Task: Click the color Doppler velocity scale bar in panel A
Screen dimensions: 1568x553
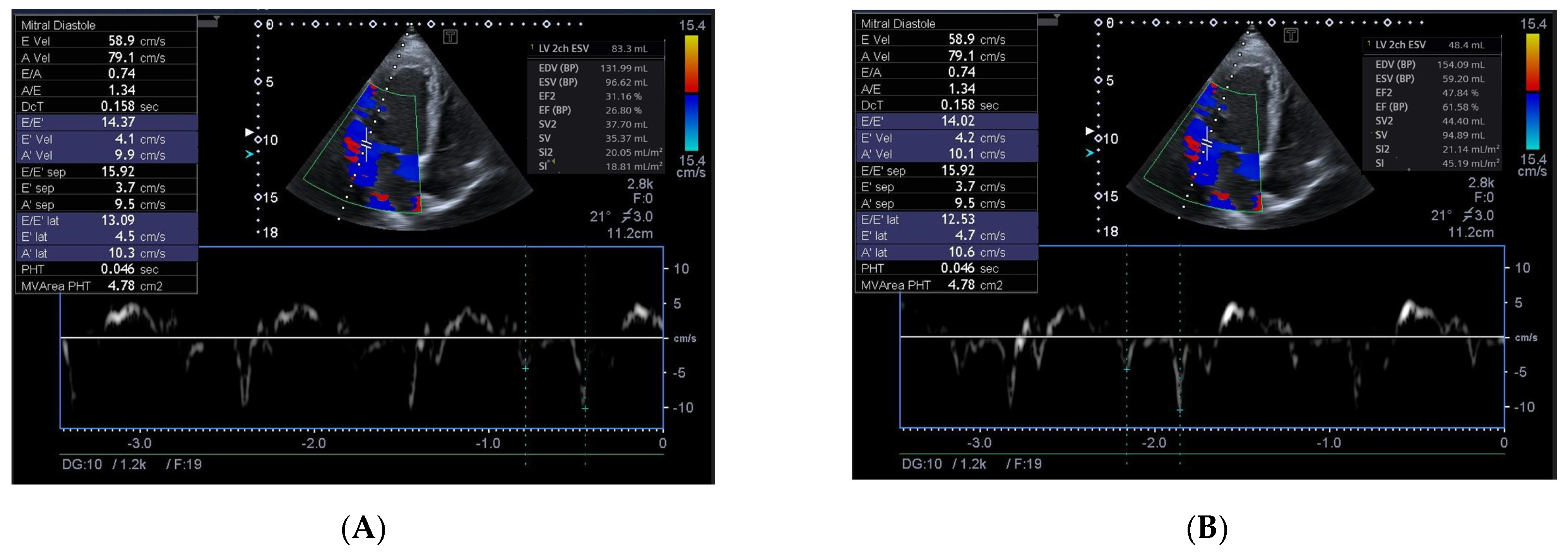Action: (692, 91)
